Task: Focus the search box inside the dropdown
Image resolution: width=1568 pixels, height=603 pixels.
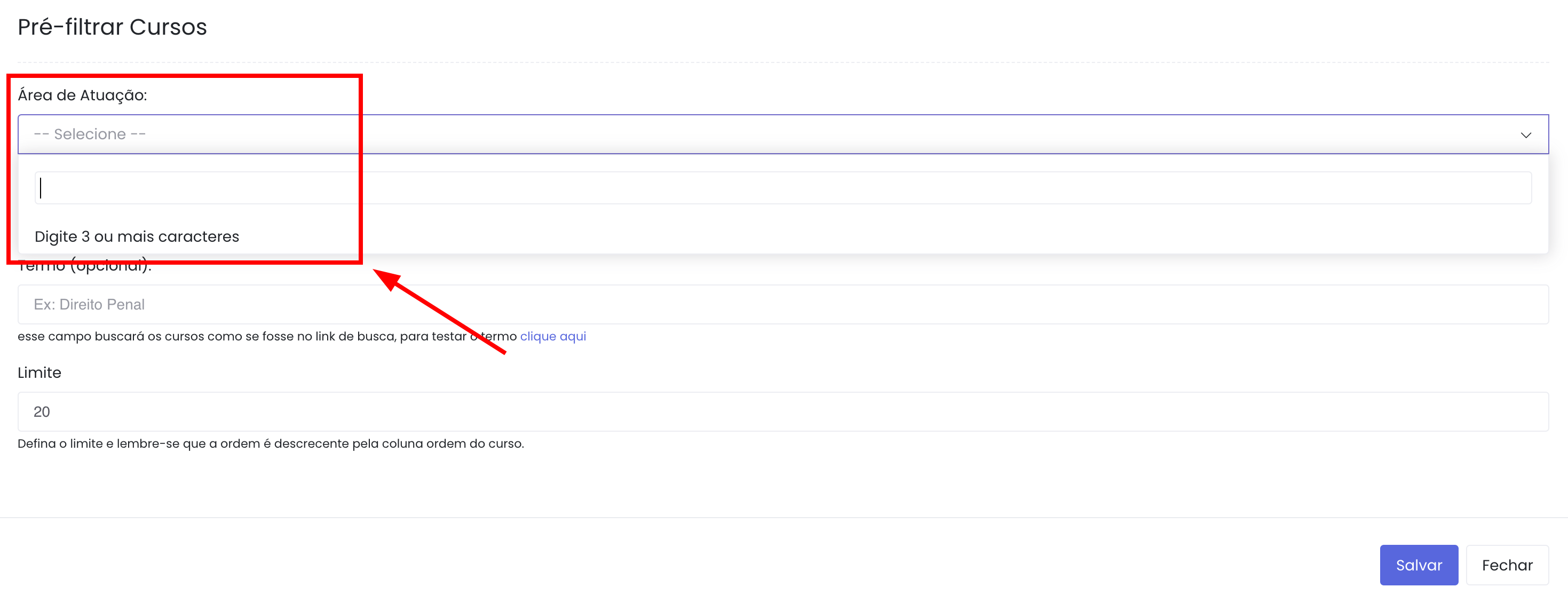Action: [782, 187]
